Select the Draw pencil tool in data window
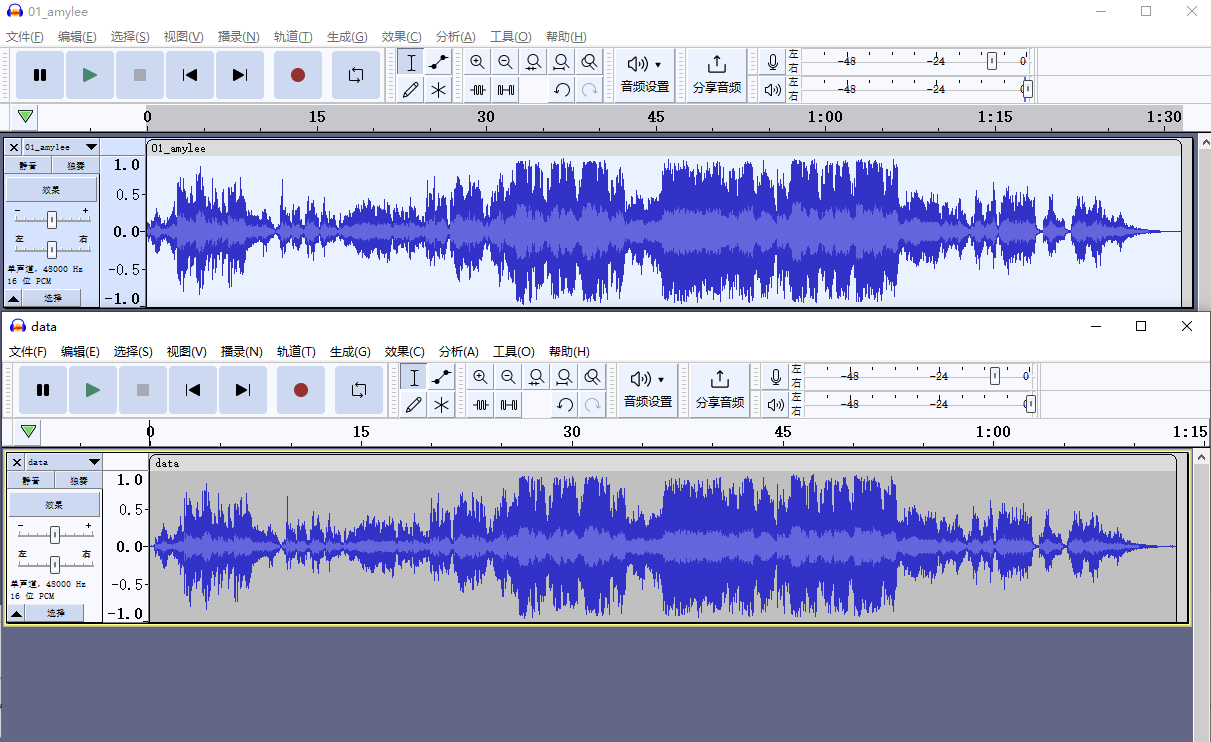1211x742 pixels. (414, 404)
